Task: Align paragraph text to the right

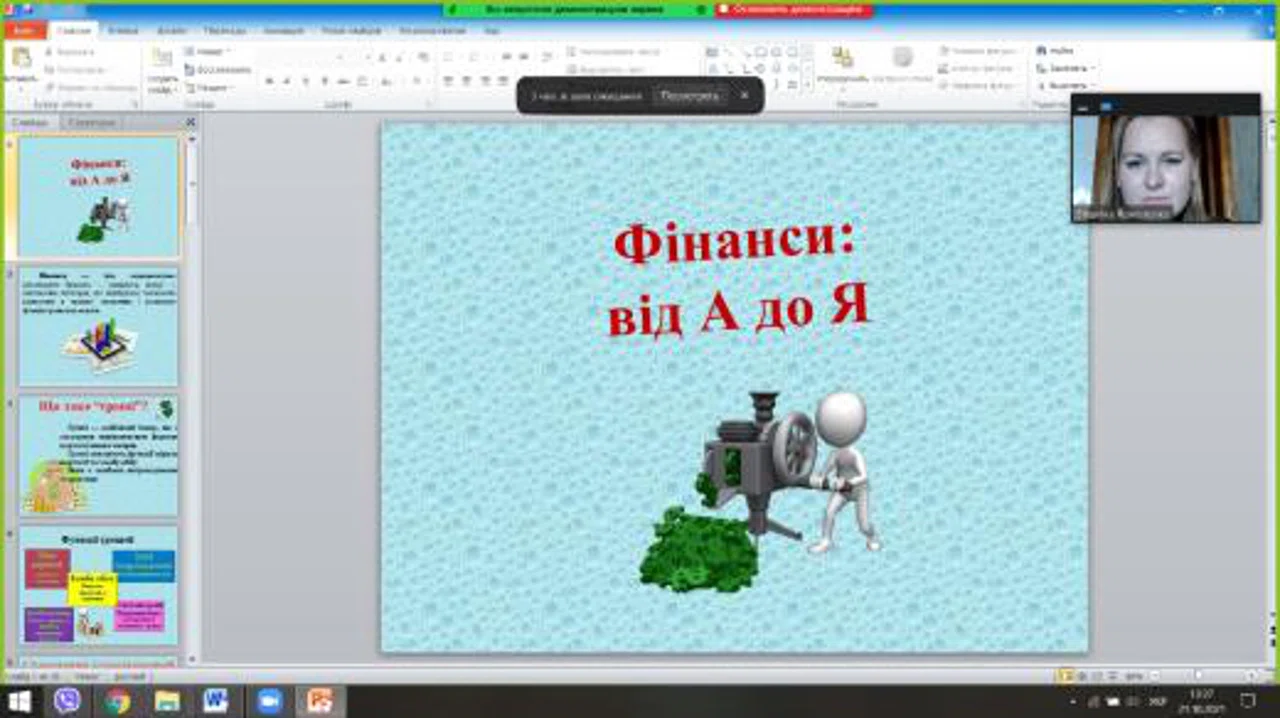Action: 485,81
